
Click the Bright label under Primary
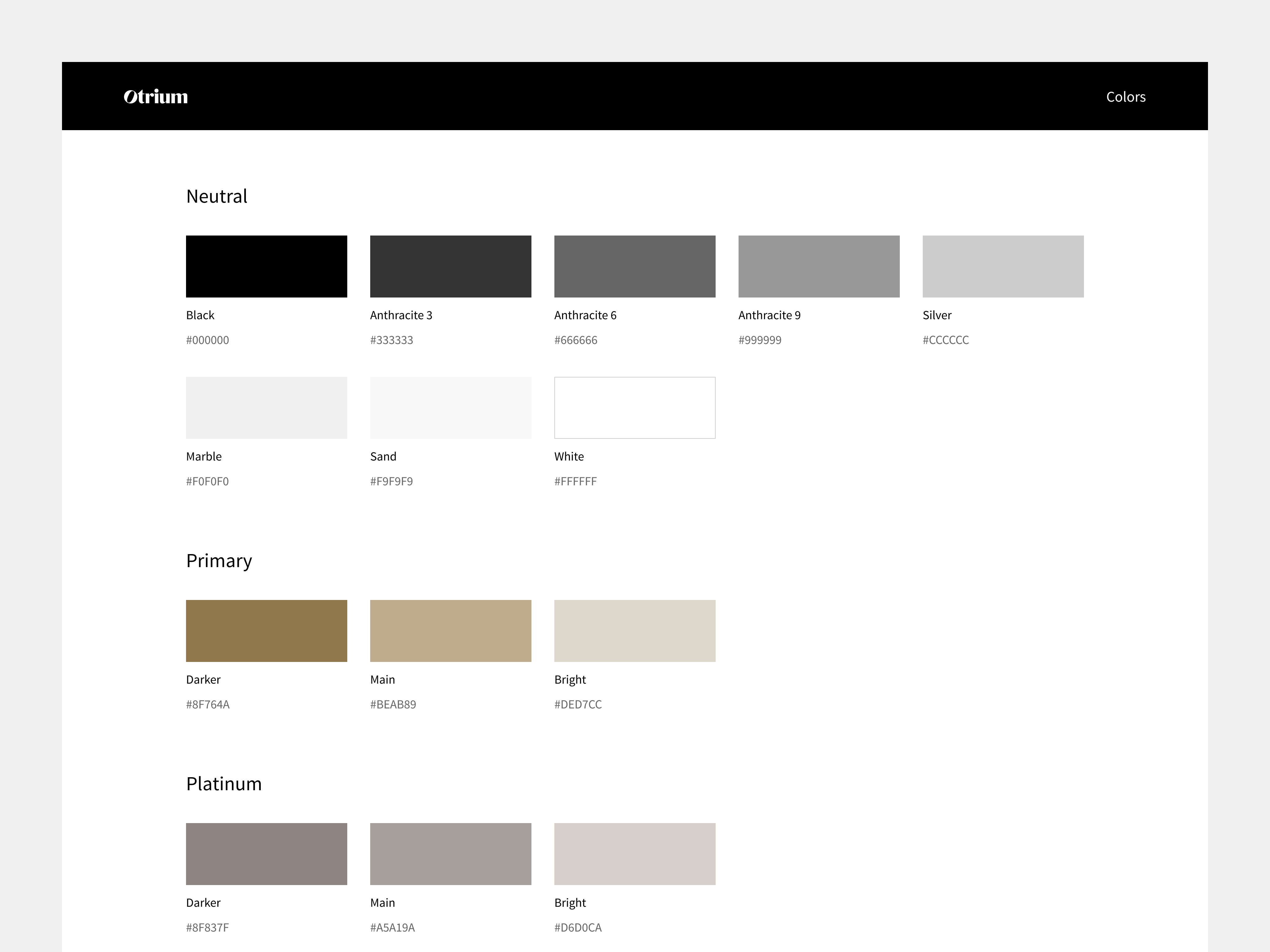pyautogui.click(x=570, y=680)
